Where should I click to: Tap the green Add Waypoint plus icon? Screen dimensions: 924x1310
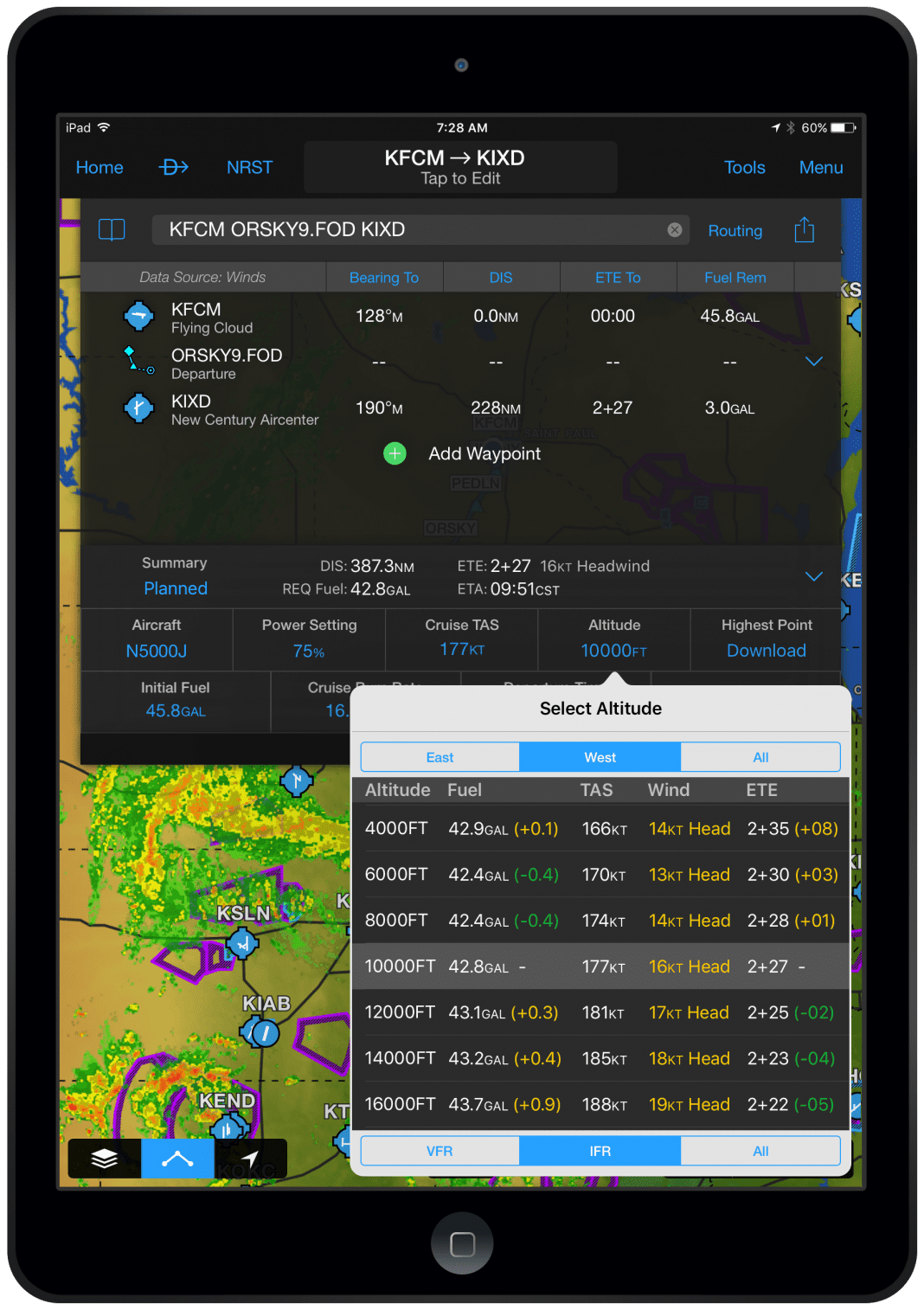(395, 453)
